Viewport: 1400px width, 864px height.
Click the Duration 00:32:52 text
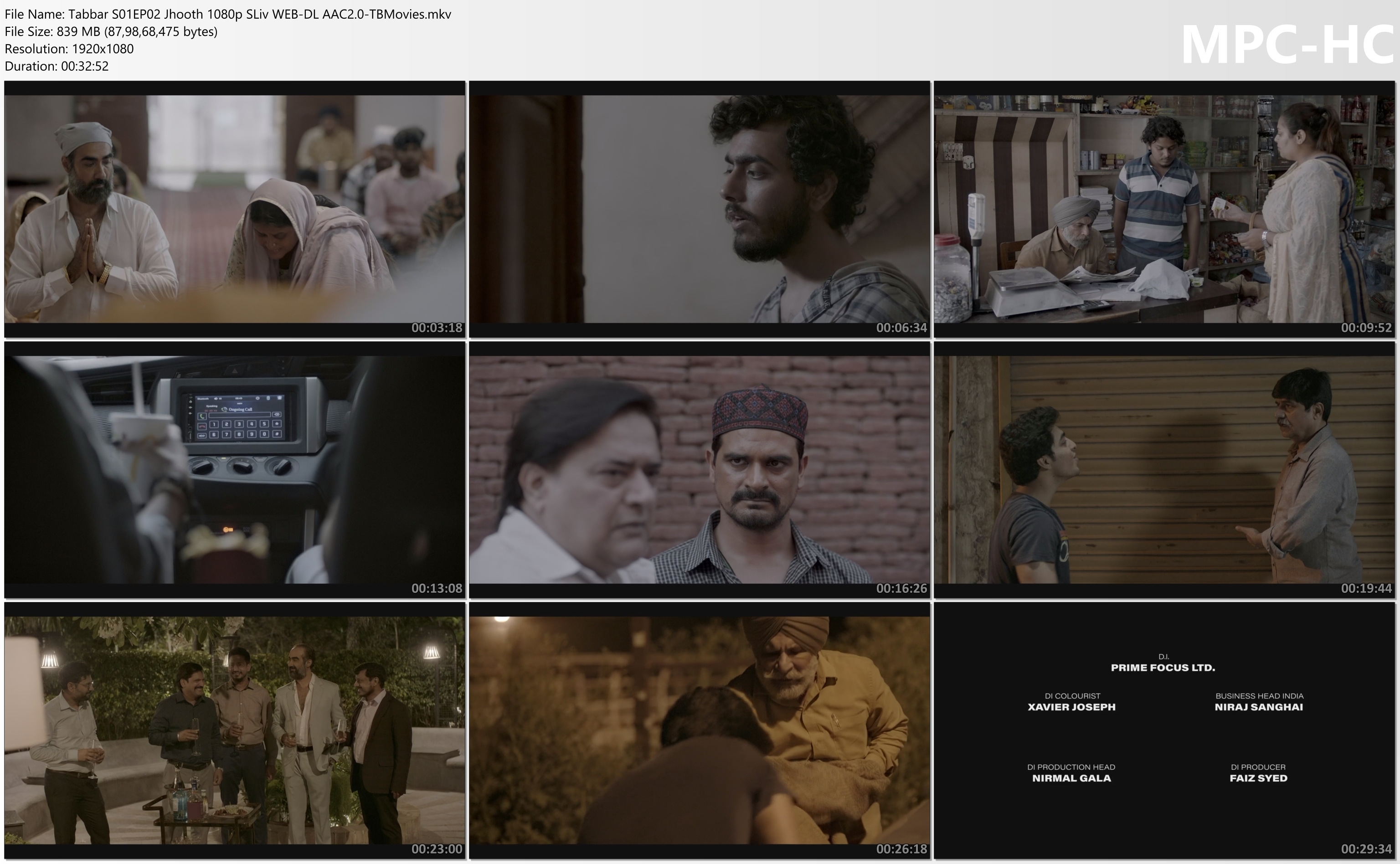point(57,66)
